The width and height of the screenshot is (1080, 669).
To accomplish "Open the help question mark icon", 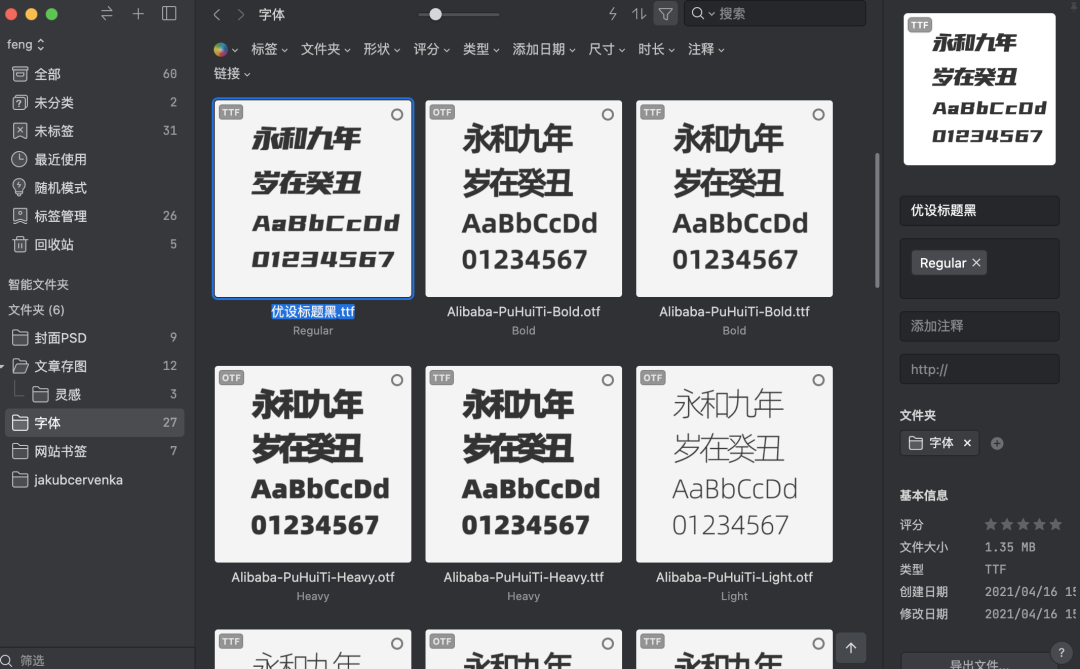I will click(x=1062, y=651).
